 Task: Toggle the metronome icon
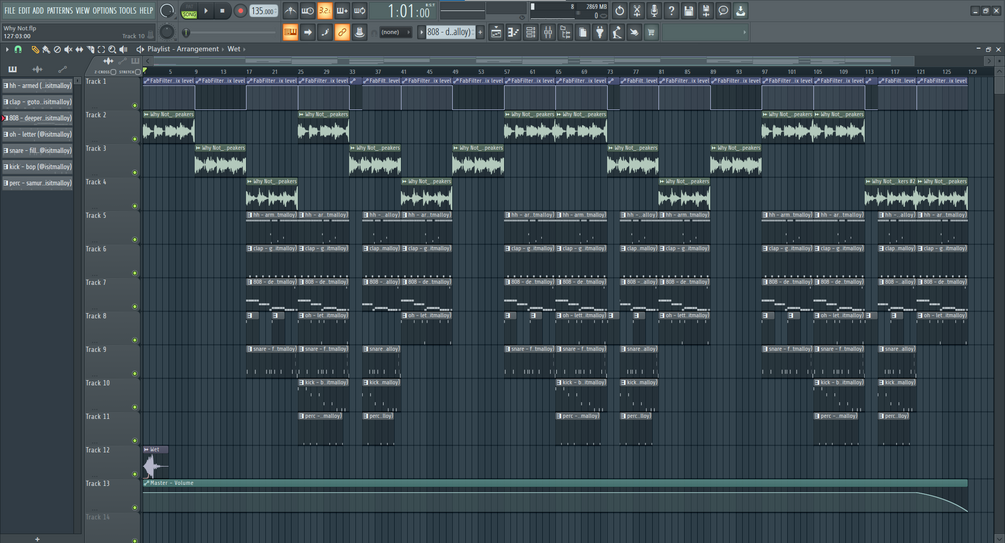290,11
